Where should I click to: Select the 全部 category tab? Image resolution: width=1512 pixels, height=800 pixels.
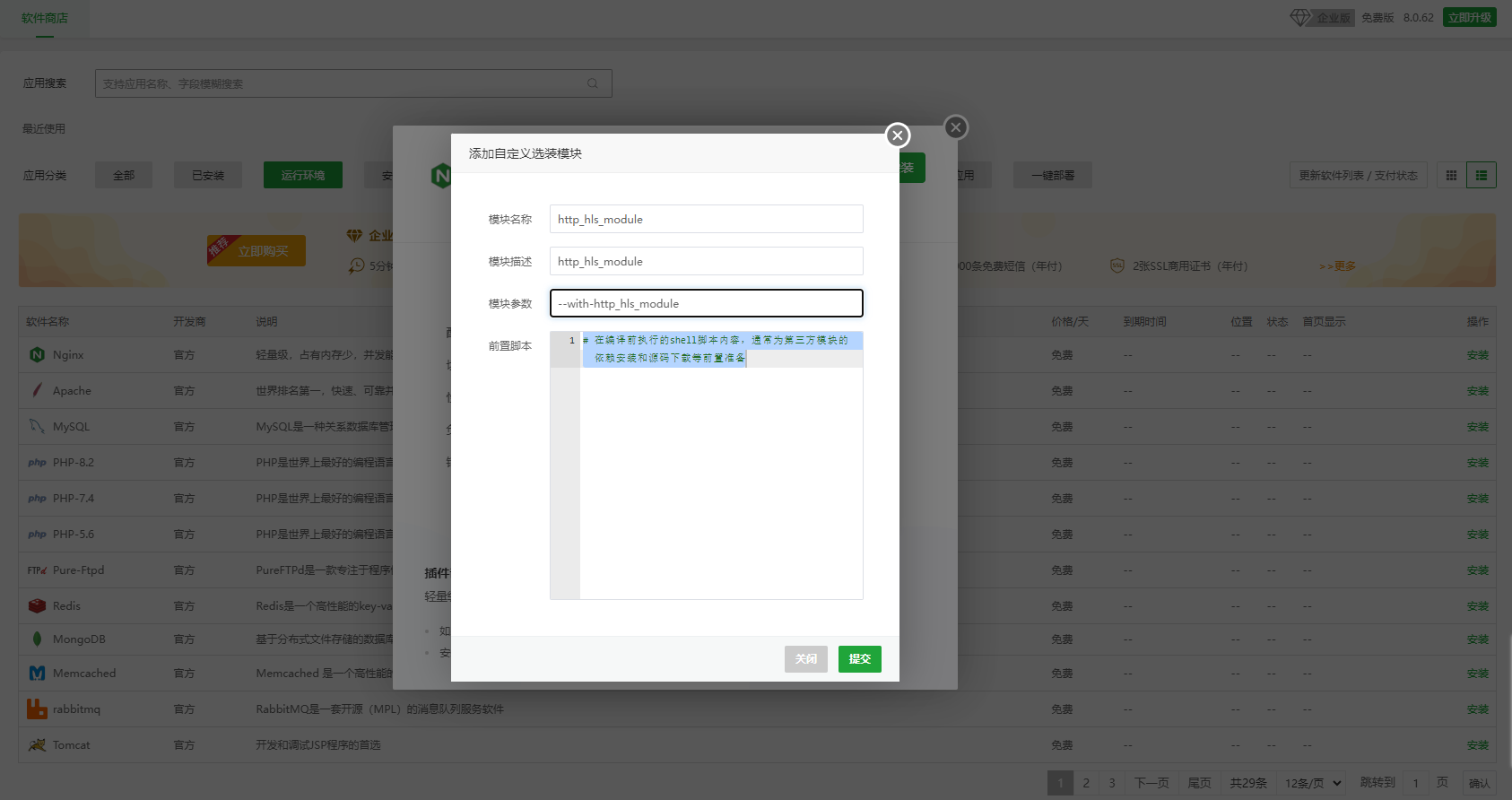pyautogui.click(x=124, y=175)
